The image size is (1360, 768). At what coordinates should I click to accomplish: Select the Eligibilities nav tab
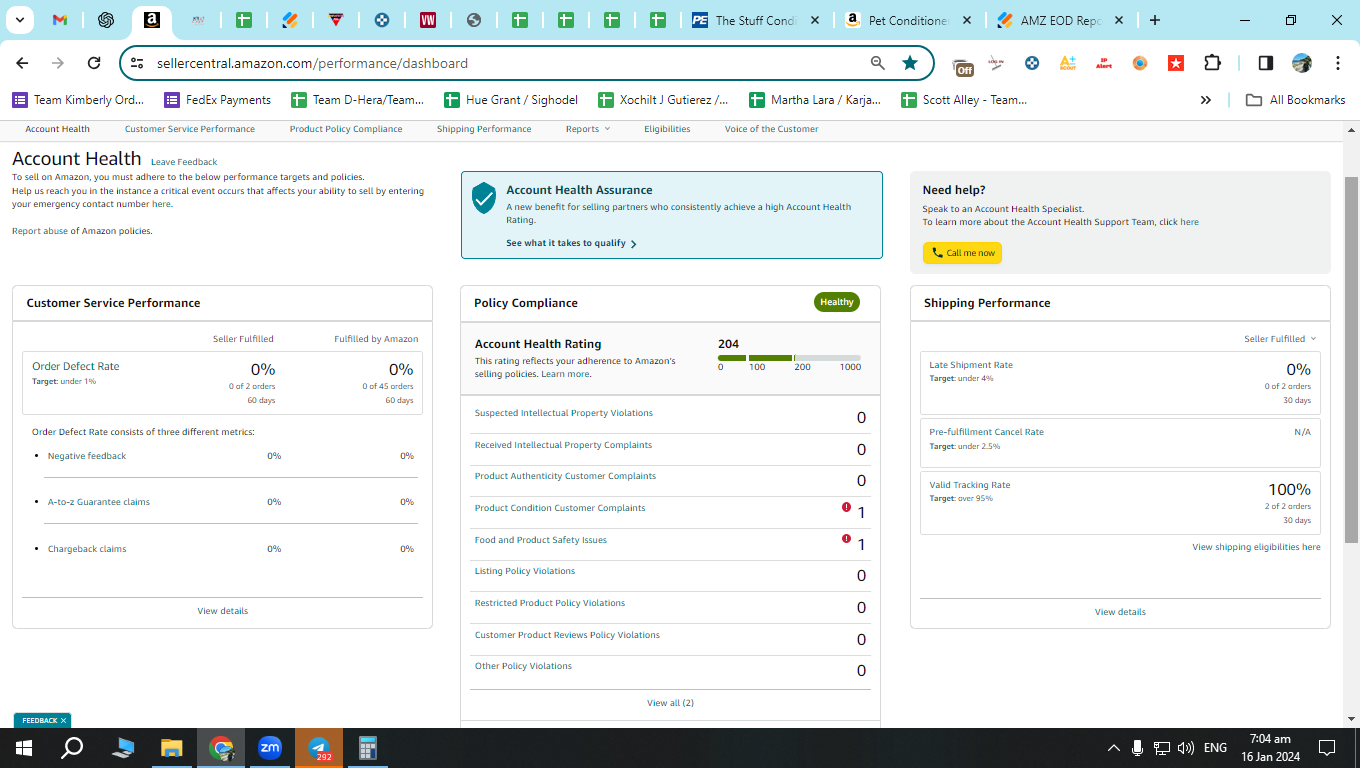(667, 129)
